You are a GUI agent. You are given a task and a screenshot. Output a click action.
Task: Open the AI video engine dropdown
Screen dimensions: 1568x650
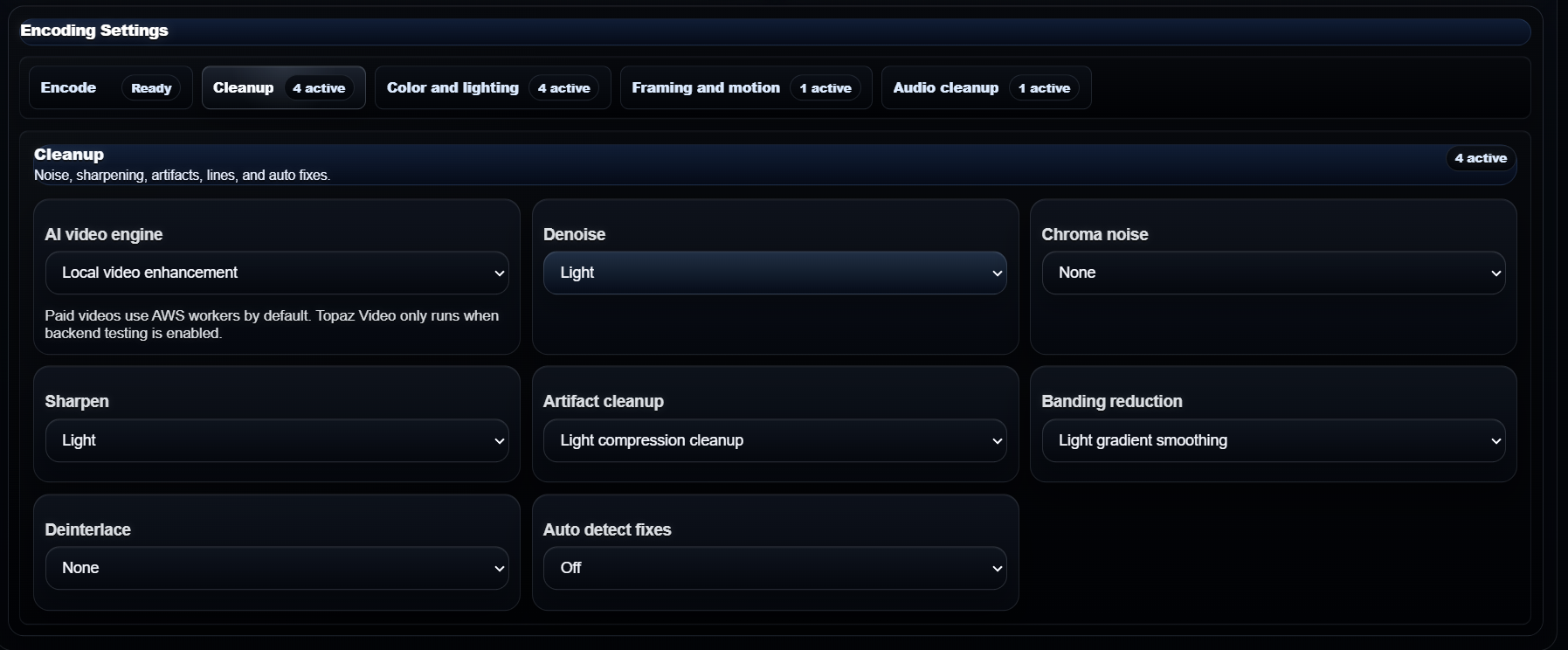click(277, 273)
